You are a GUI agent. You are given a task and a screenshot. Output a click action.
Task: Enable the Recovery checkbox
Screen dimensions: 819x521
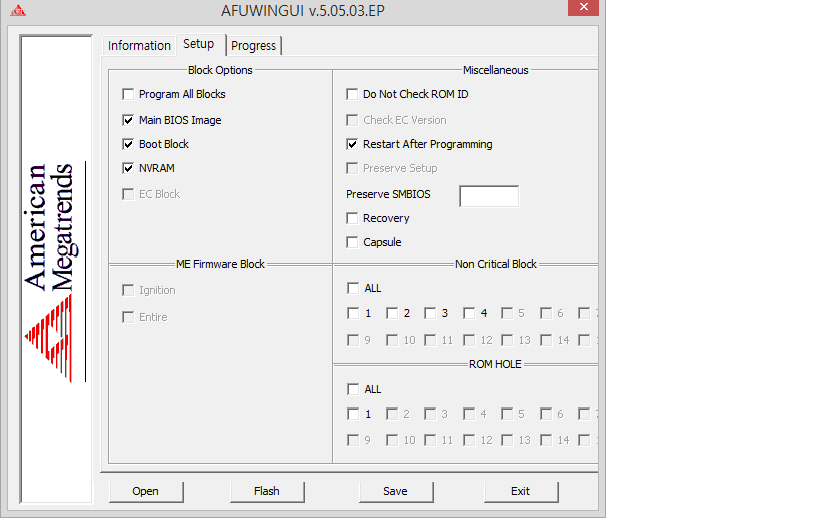(x=352, y=218)
